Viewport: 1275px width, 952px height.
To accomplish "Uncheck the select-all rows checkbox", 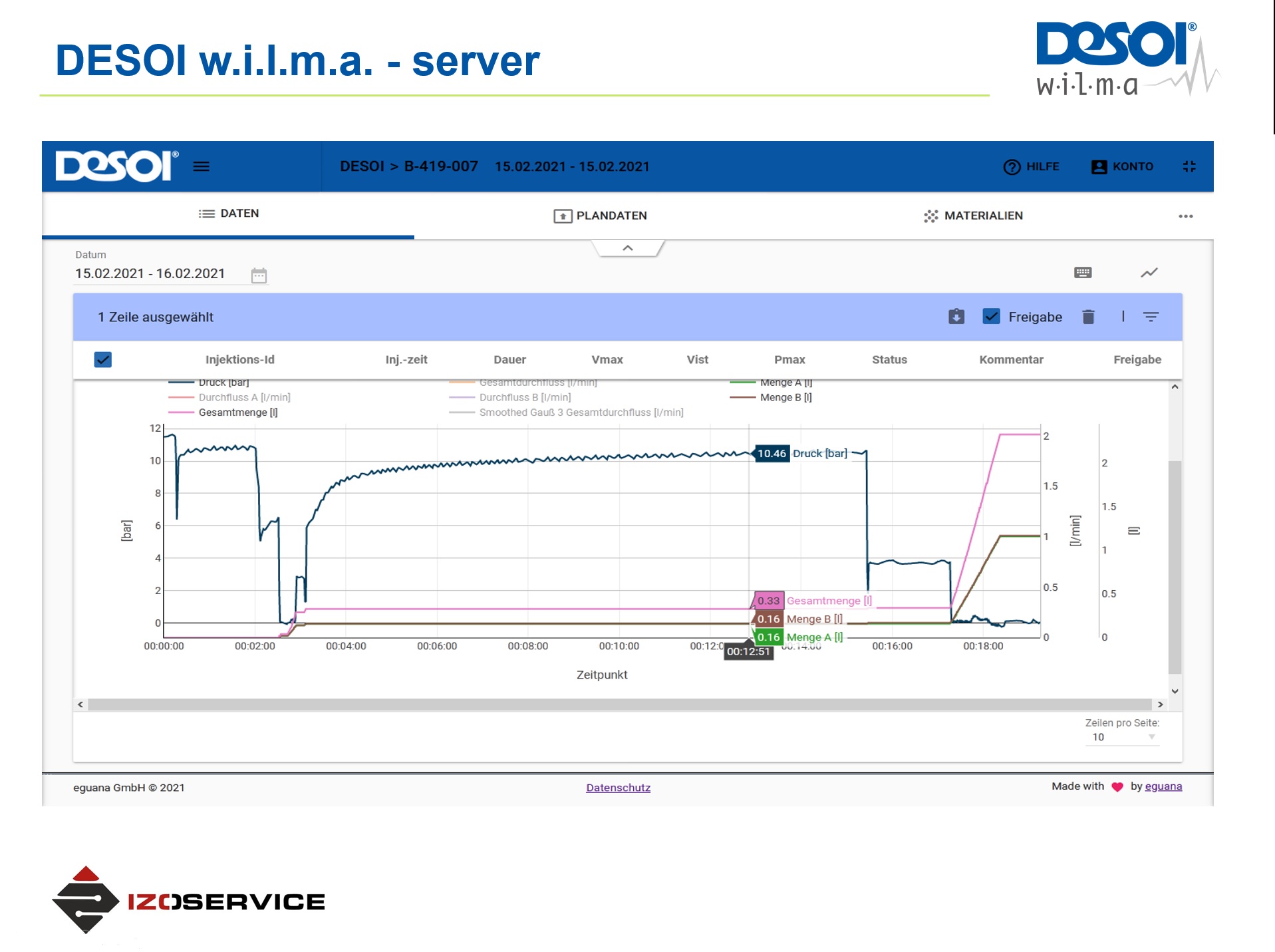I will tap(103, 360).
